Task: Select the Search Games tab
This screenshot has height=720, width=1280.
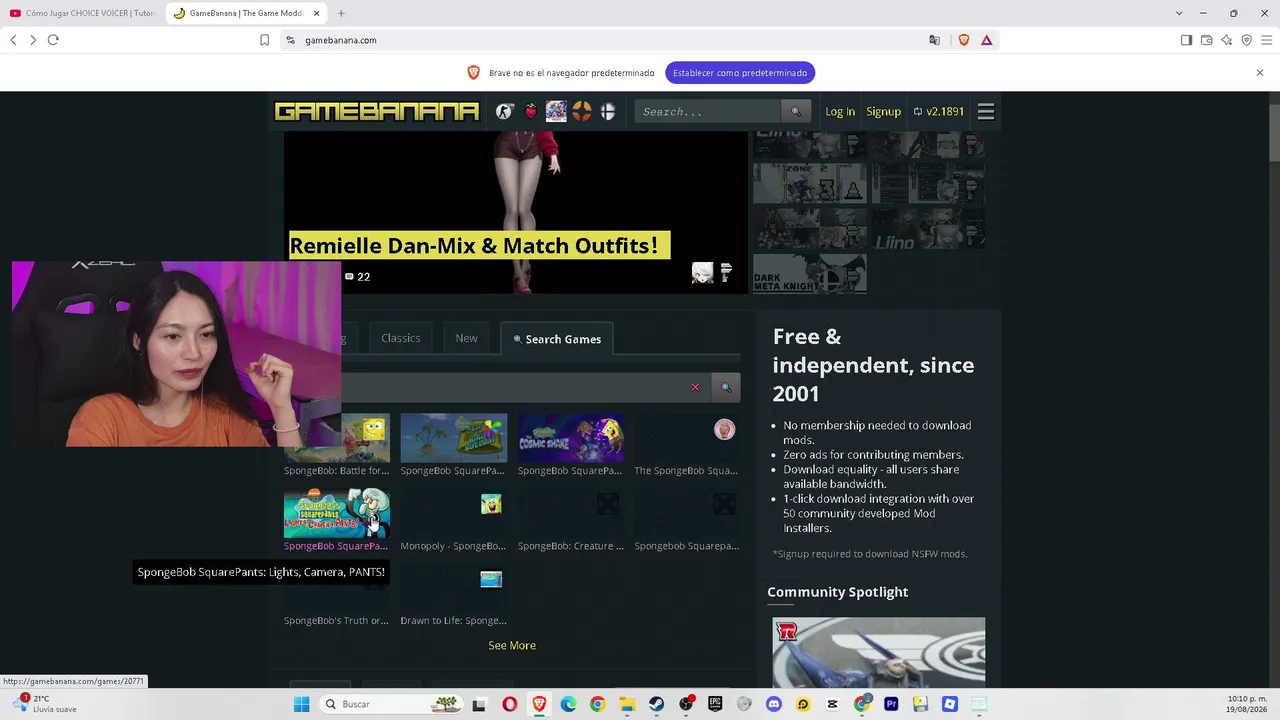Action: tap(557, 339)
